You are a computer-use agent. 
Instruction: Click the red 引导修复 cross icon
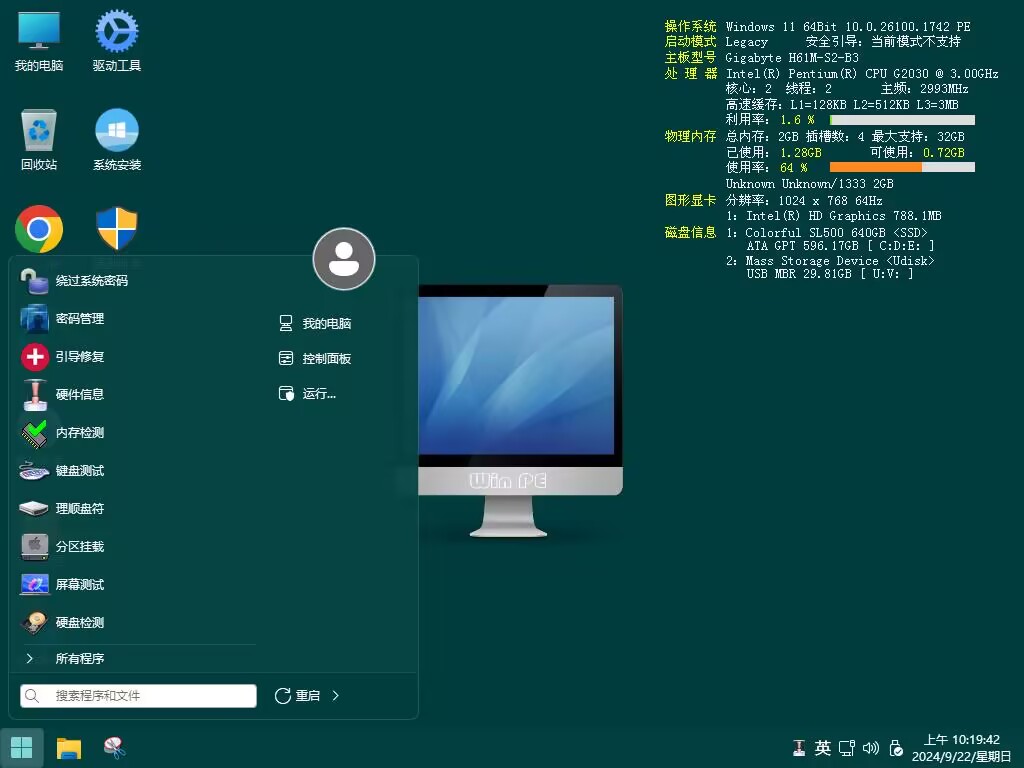35,357
